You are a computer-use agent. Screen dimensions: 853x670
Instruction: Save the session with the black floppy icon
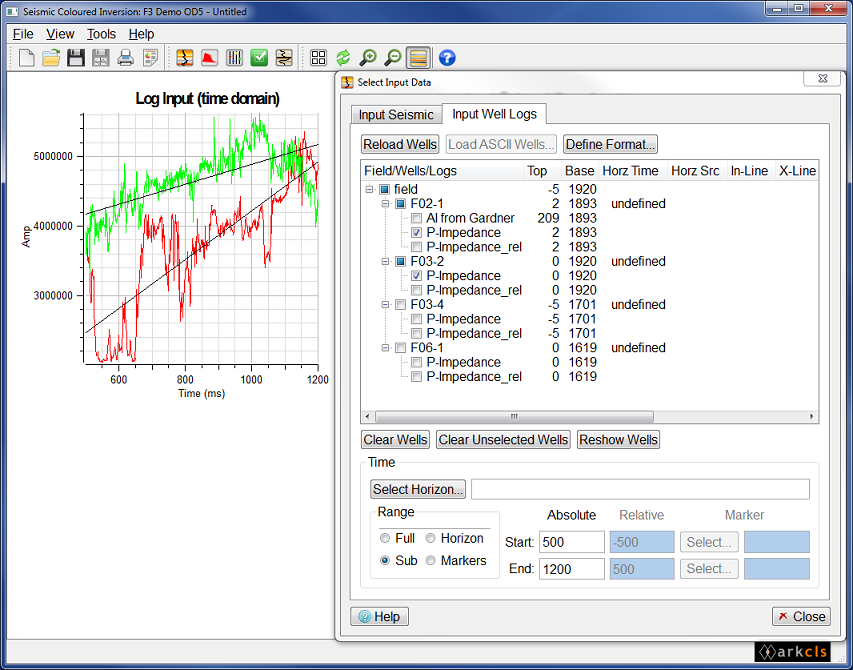coord(76,58)
